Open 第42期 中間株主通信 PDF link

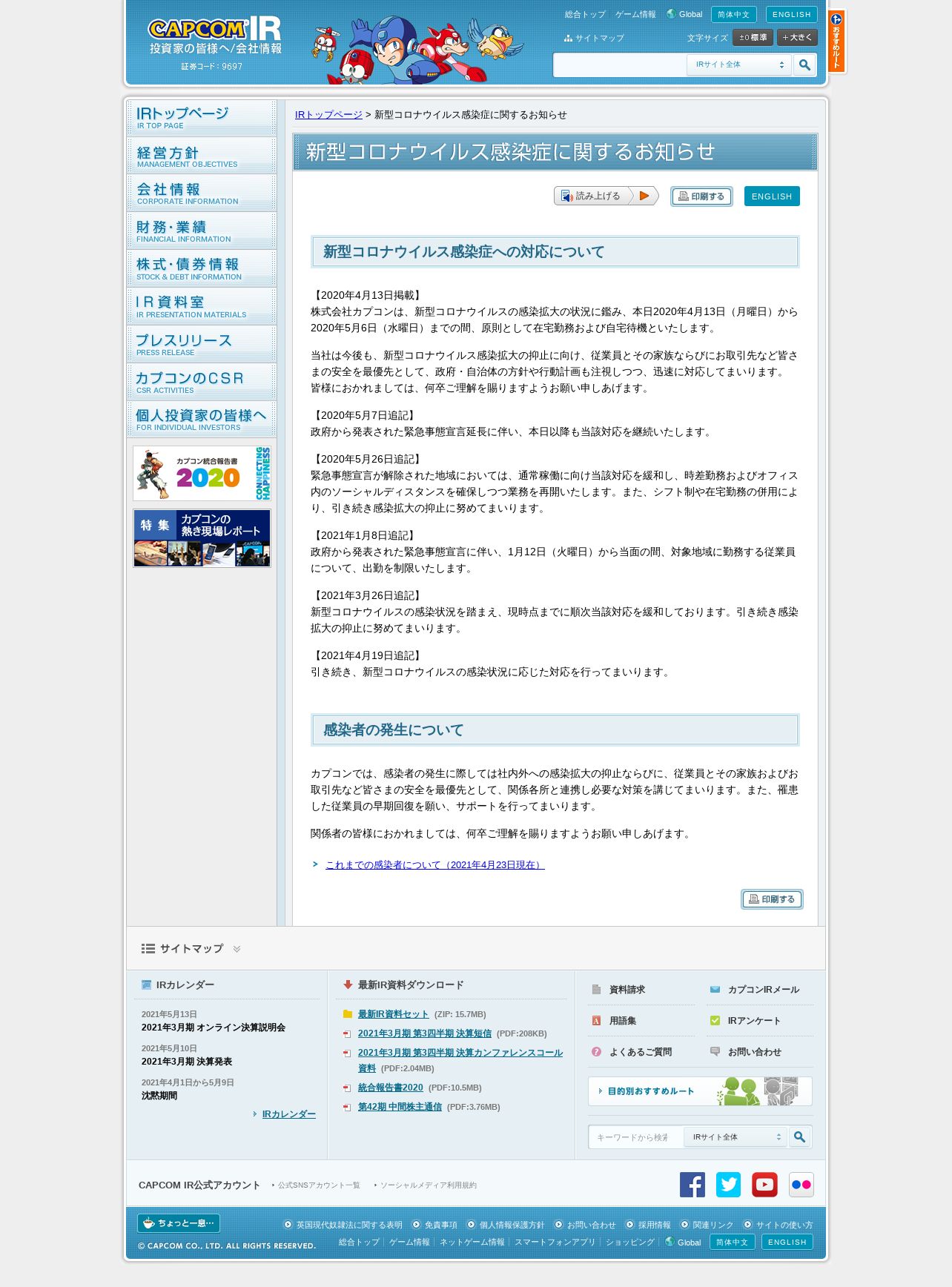click(x=400, y=1107)
